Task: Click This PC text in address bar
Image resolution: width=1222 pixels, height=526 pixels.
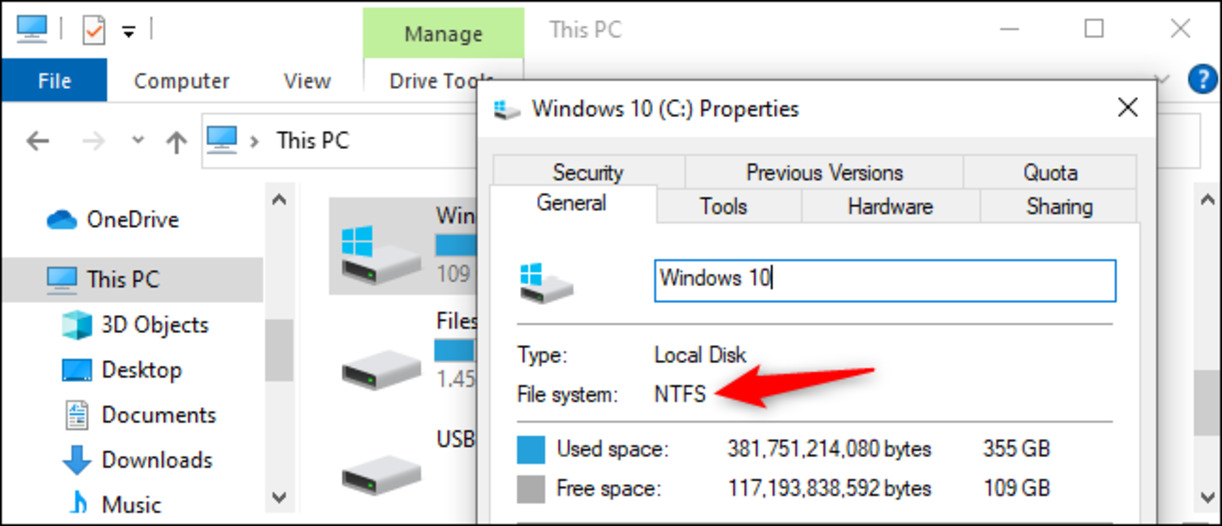Action: coord(312,141)
